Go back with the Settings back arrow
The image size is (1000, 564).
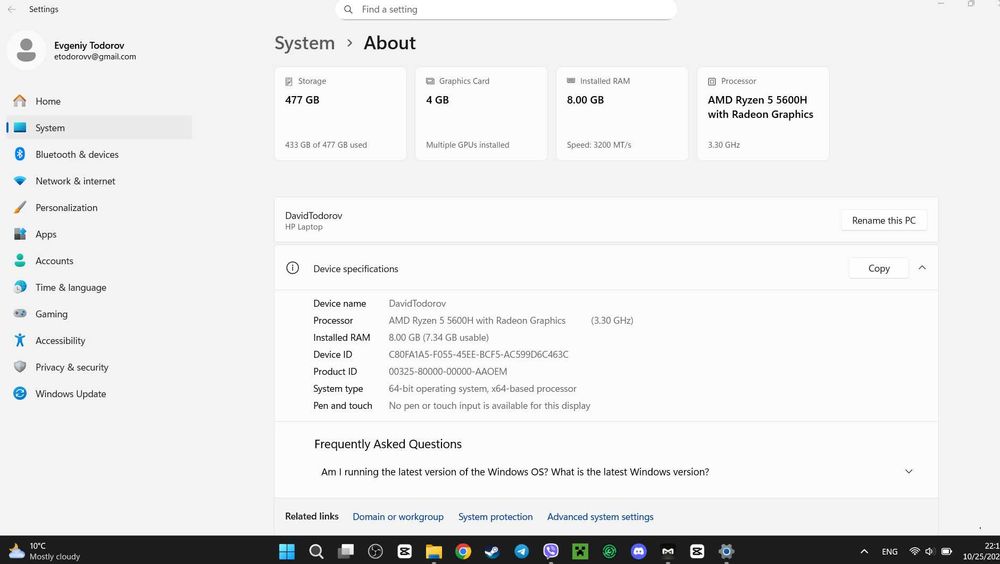click(x=11, y=9)
